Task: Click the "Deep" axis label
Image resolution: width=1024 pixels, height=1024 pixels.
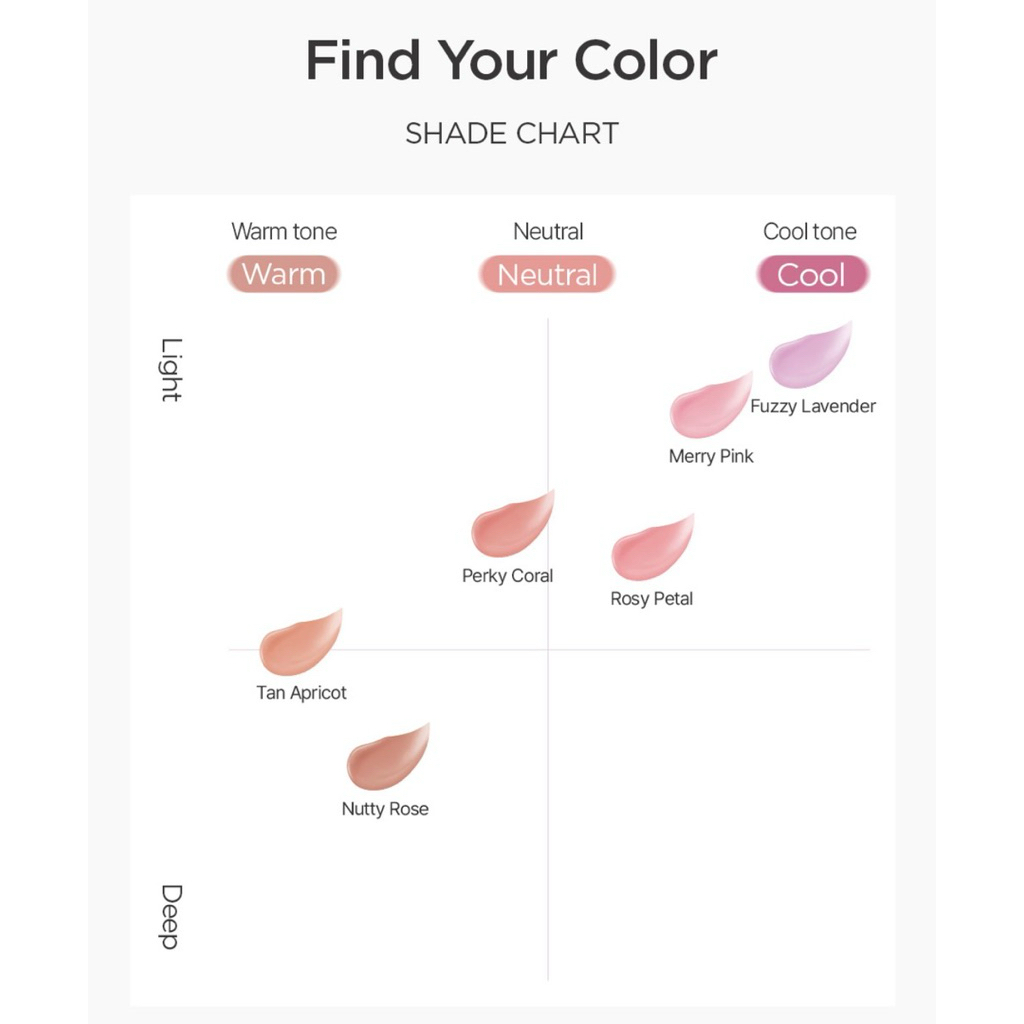Action: pyautogui.click(x=171, y=917)
